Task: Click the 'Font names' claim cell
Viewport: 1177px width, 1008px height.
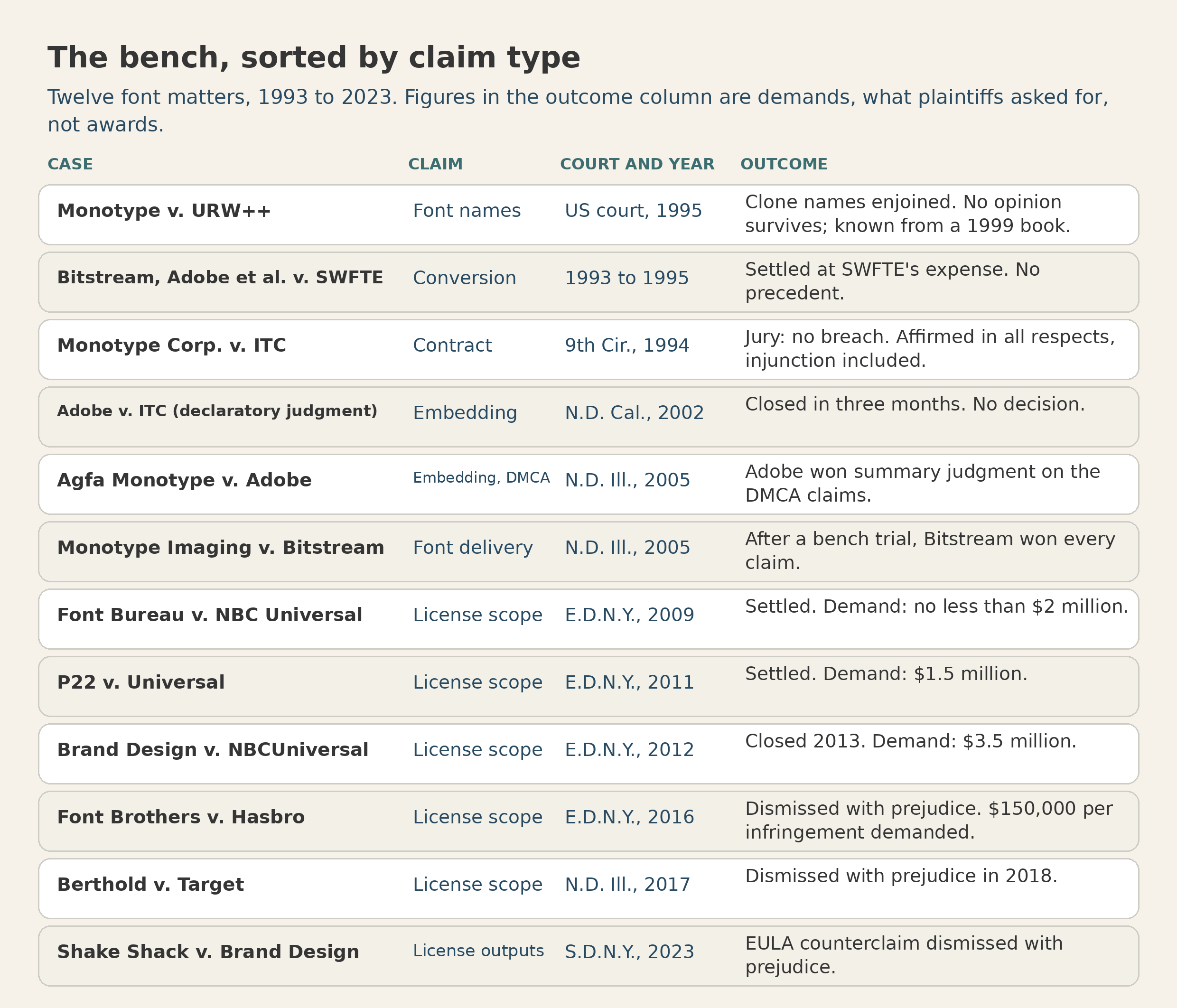Action: 467,211
